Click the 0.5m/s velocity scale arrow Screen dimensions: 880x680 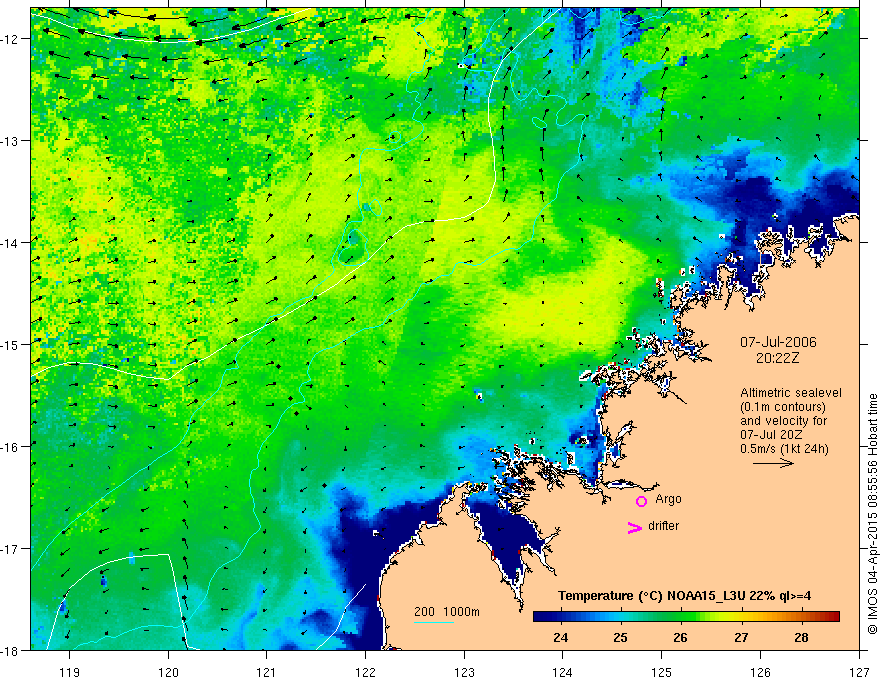tap(773, 463)
